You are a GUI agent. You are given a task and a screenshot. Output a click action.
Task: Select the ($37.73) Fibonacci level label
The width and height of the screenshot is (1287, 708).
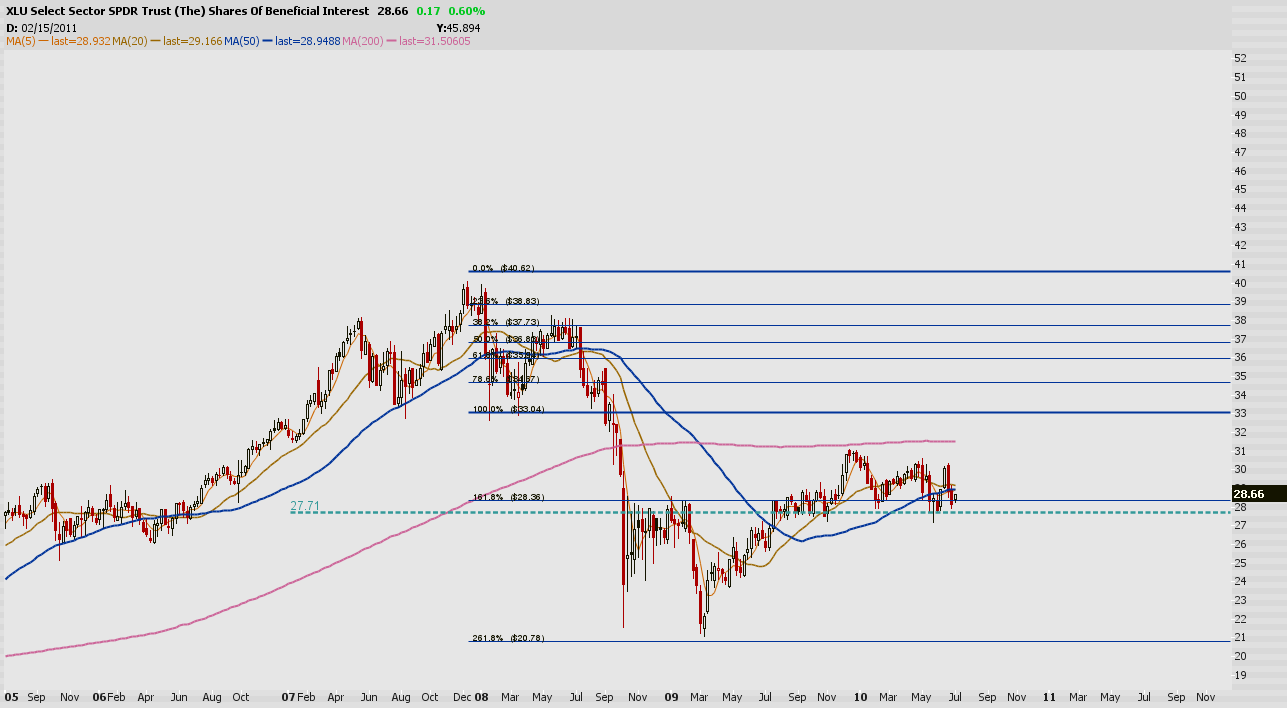(x=524, y=322)
